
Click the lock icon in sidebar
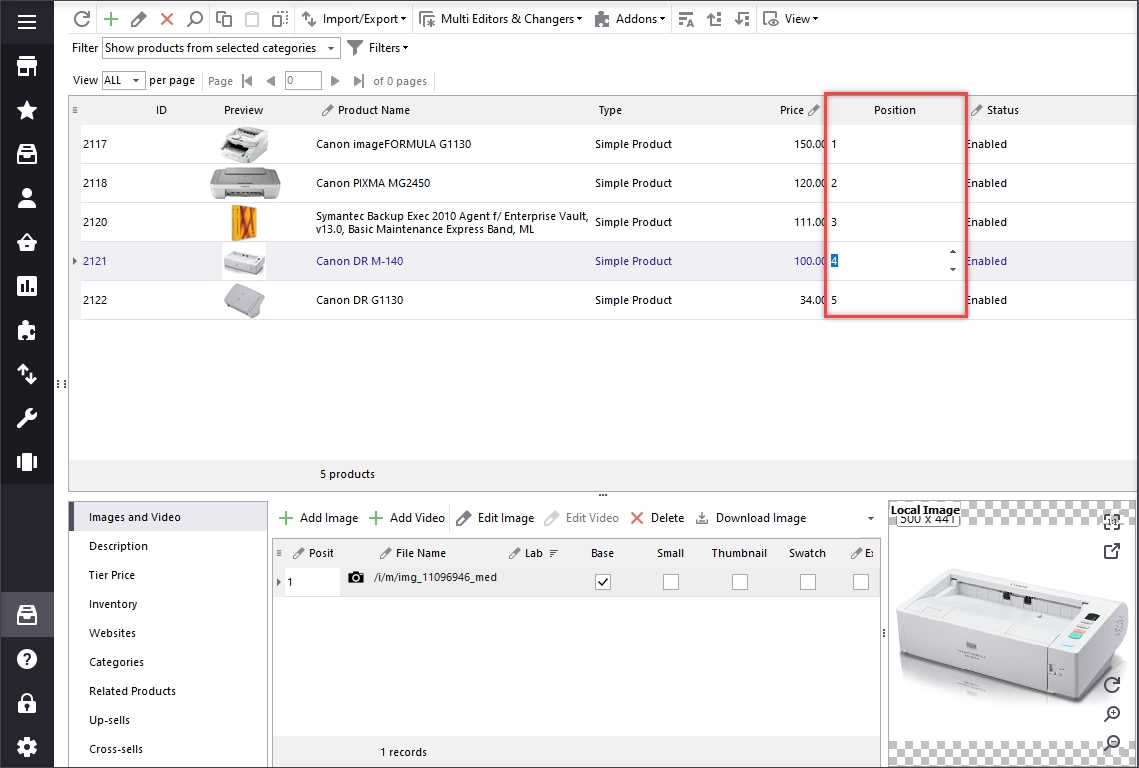pos(27,703)
